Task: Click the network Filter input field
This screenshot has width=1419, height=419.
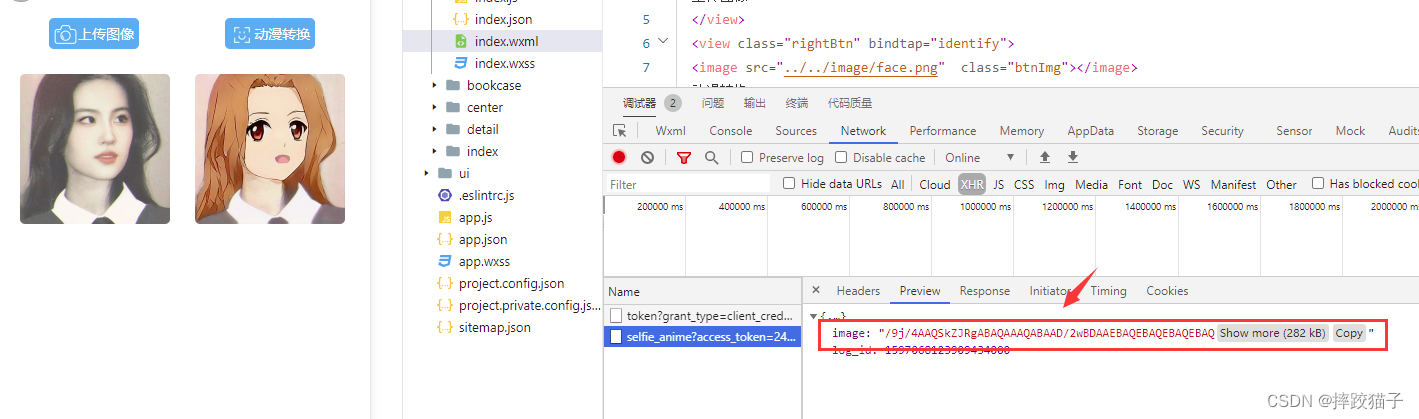Action: 688,184
